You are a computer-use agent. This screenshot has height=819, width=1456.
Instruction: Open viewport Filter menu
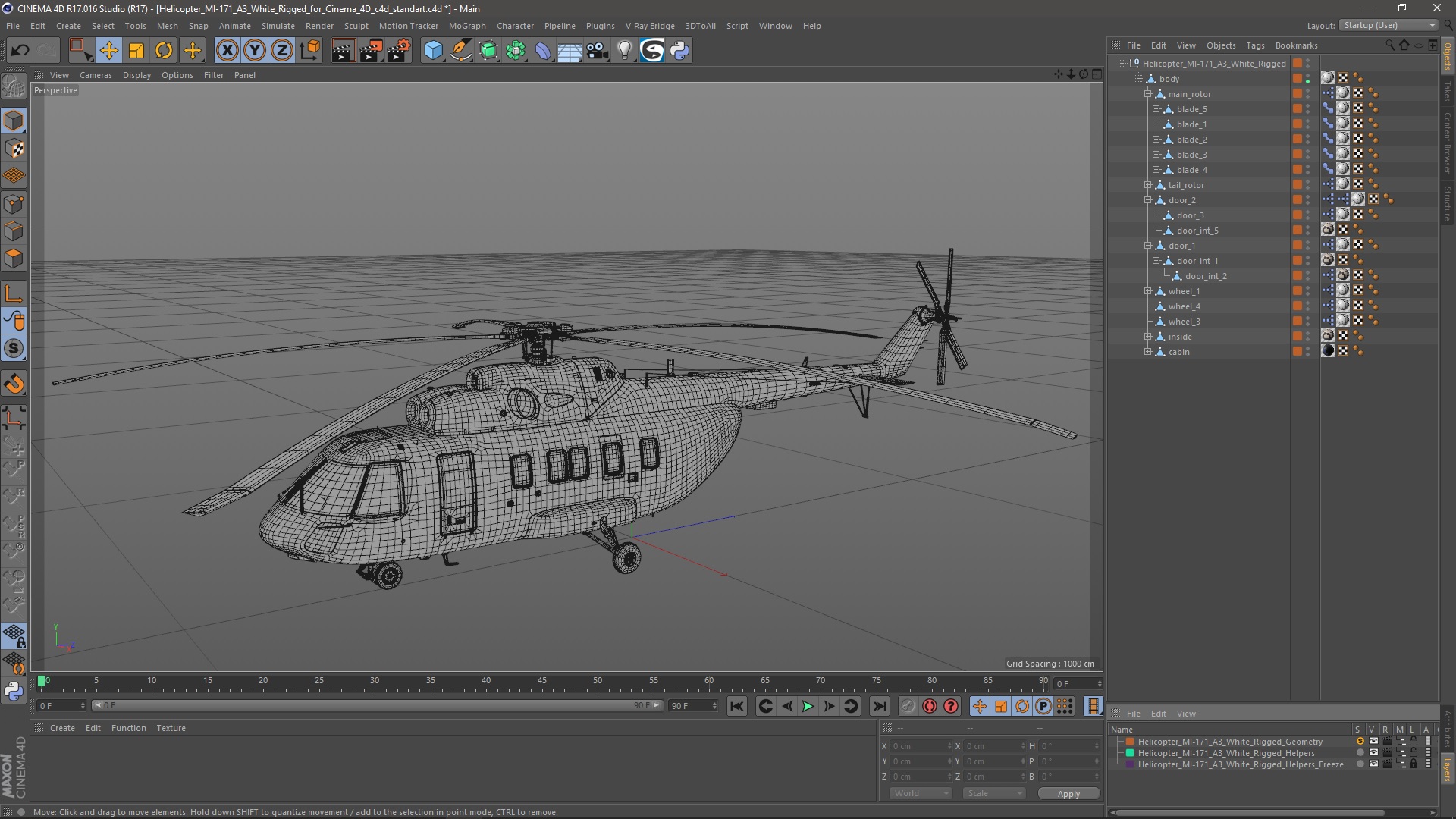point(214,75)
